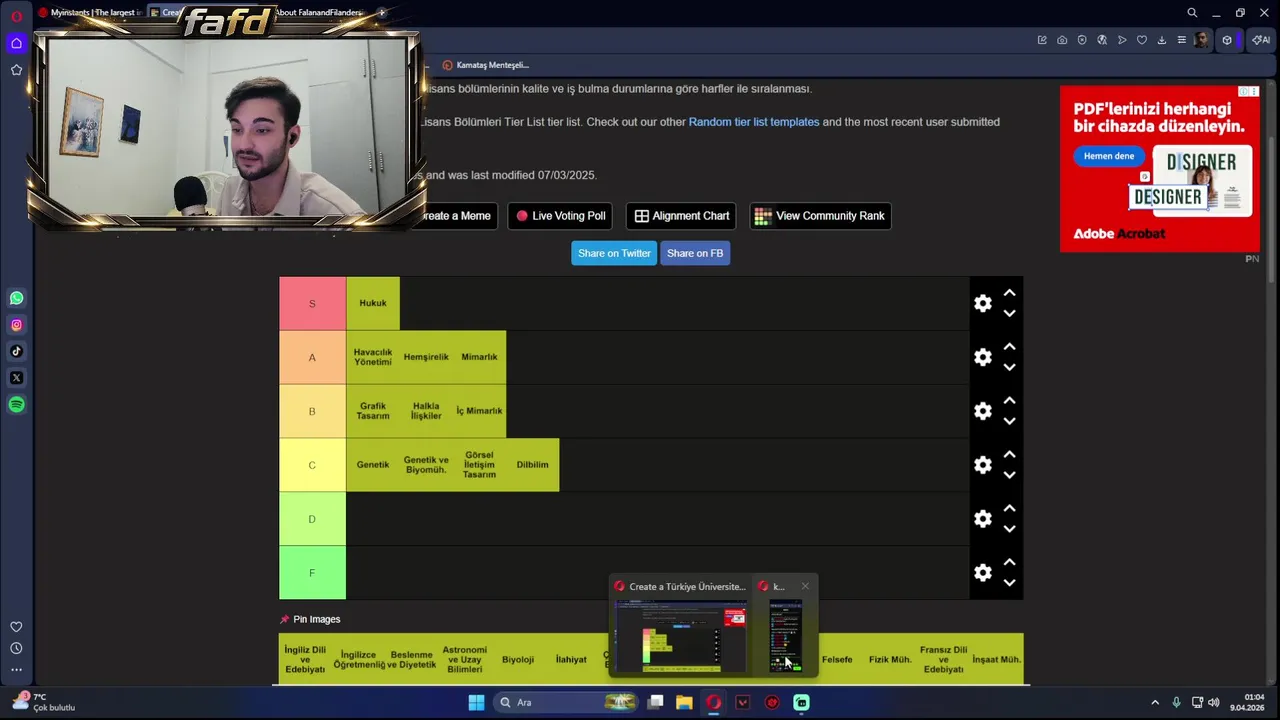
Task: Click the search tabs magnifier icon
Action: tap(1192, 13)
